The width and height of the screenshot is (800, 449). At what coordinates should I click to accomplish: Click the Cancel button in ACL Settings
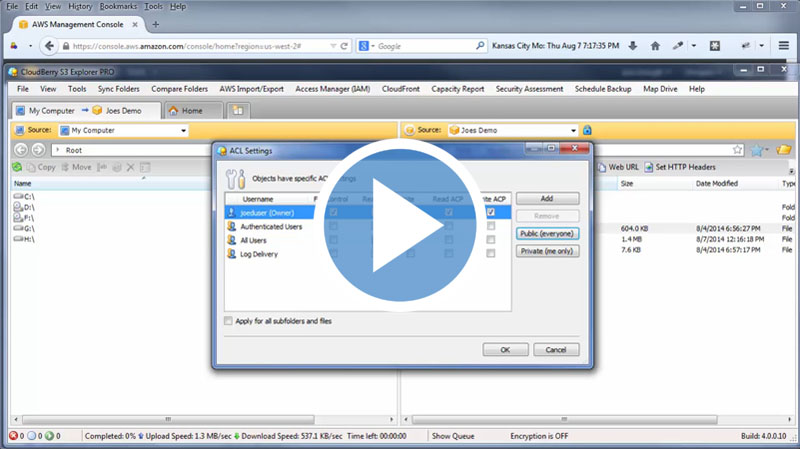pyautogui.click(x=556, y=350)
